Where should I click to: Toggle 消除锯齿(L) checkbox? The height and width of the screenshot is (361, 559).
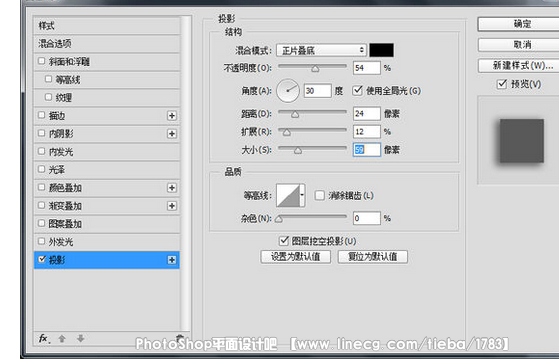[x=320, y=195]
